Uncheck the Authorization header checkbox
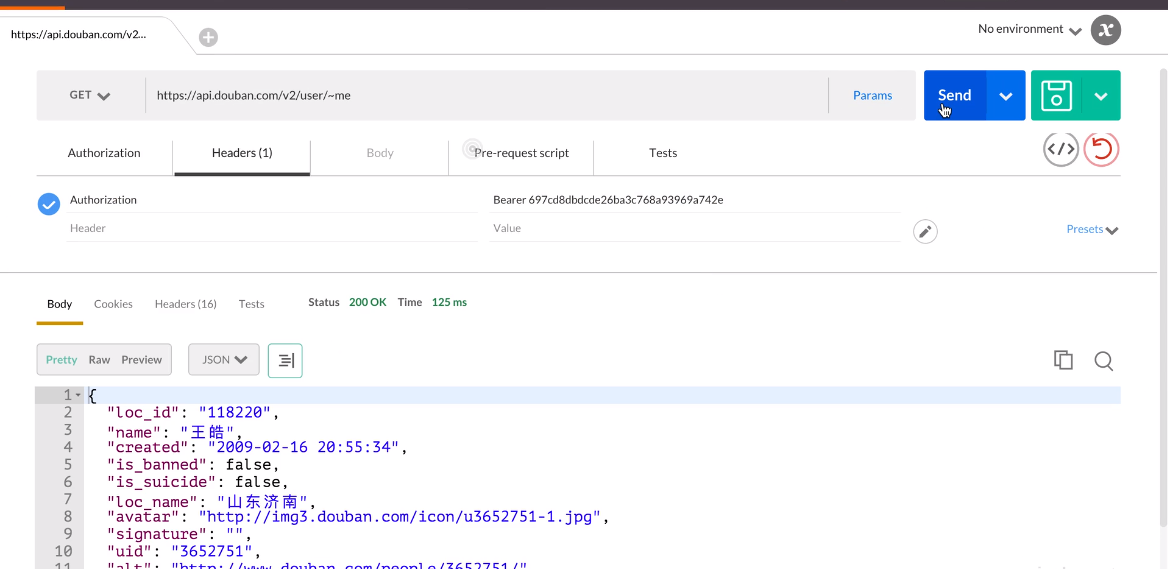Image resolution: width=1168 pixels, height=569 pixels. (x=48, y=203)
